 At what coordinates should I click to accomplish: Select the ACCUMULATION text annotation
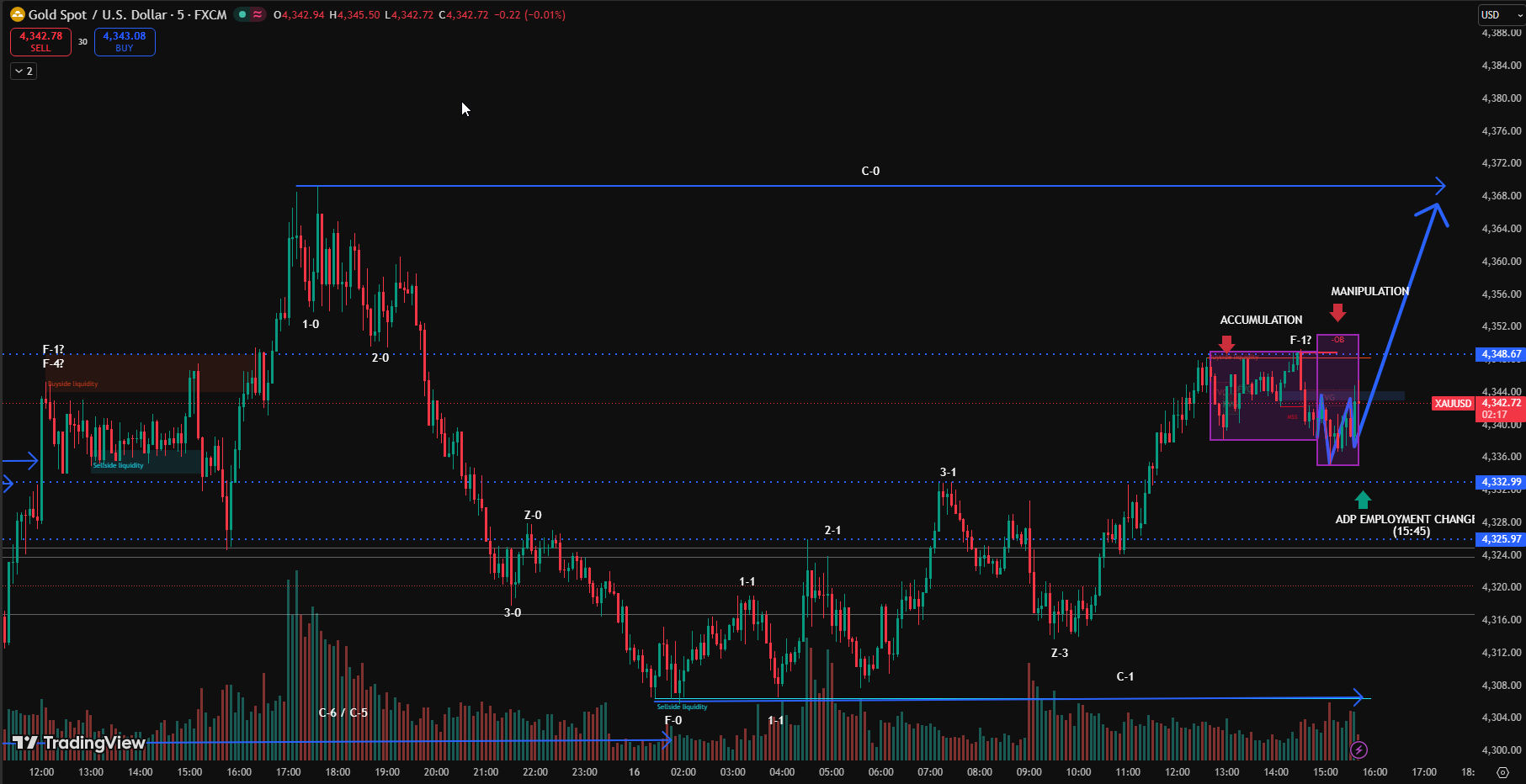click(x=1261, y=320)
